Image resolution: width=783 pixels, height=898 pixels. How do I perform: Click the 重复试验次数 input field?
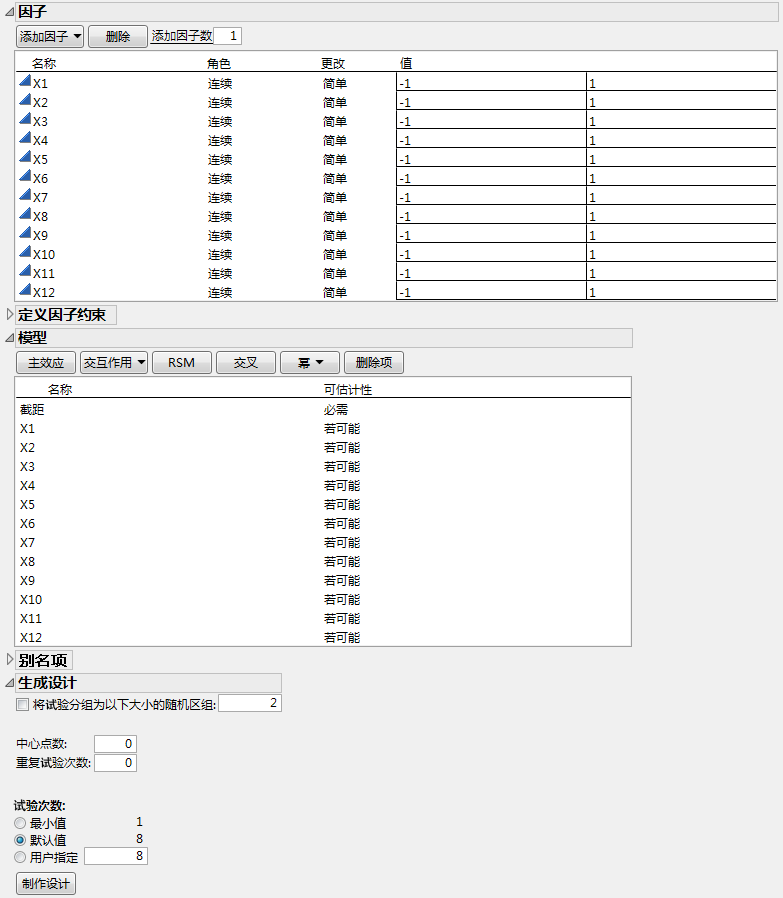pyautogui.click(x=115, y=763)
